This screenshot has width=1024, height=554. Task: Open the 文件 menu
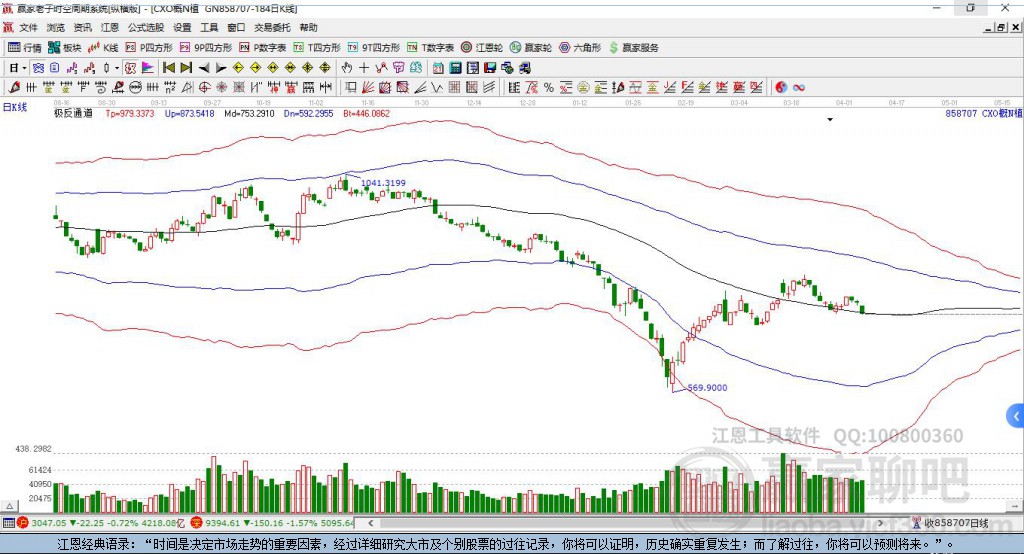(x=28, y=27)
